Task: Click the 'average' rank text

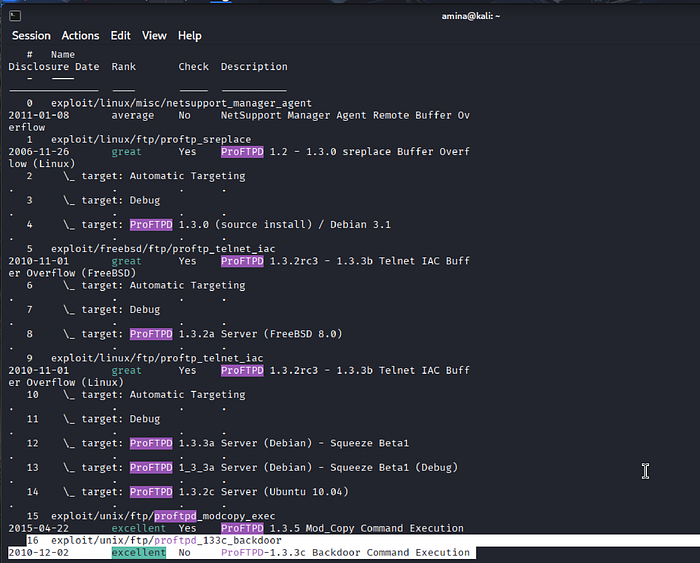Action: (133, 115)
